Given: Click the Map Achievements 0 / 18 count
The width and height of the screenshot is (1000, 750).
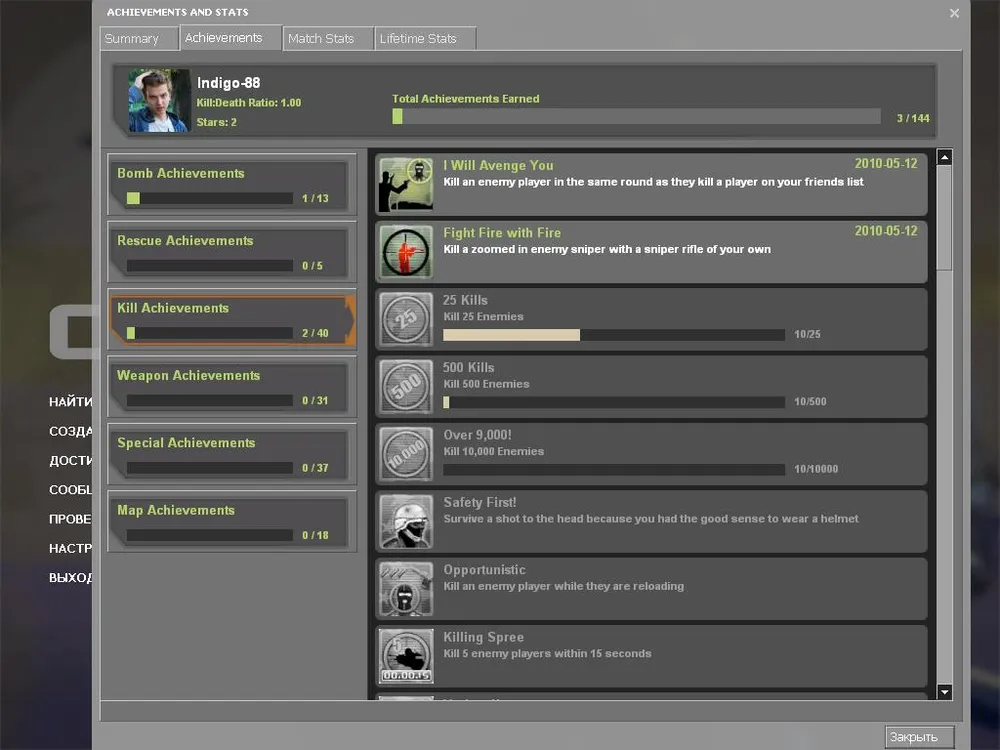Looking at the screenshot, I should click(315, 536).
